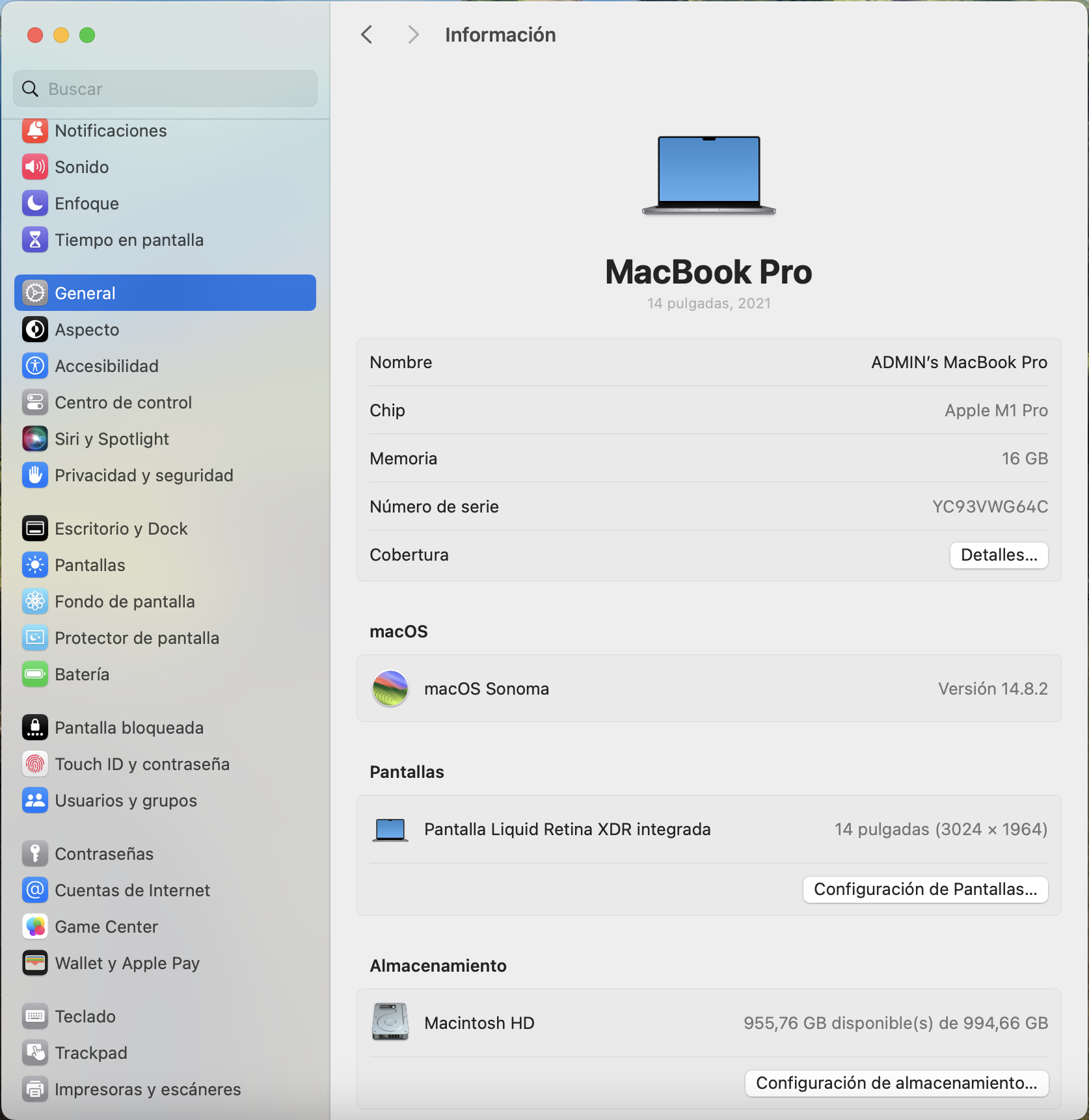This screenshot has width=1089, height=1120.
Task: Open the Game Center icon
Action: 35,927
